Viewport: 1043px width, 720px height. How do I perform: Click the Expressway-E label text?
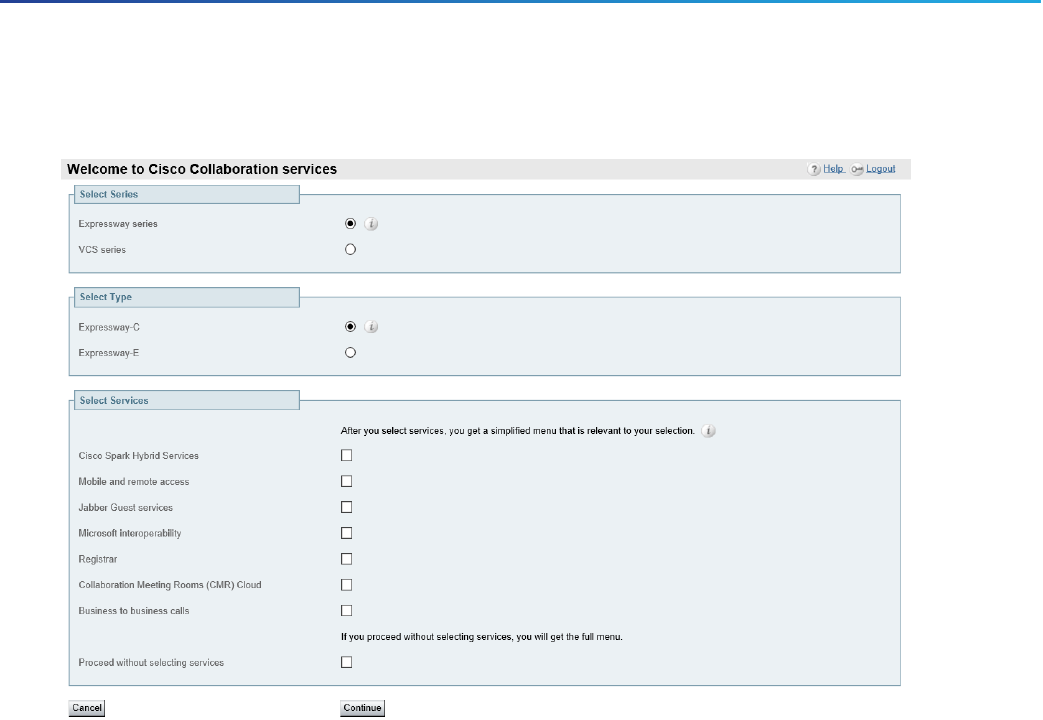coord(109,353)
